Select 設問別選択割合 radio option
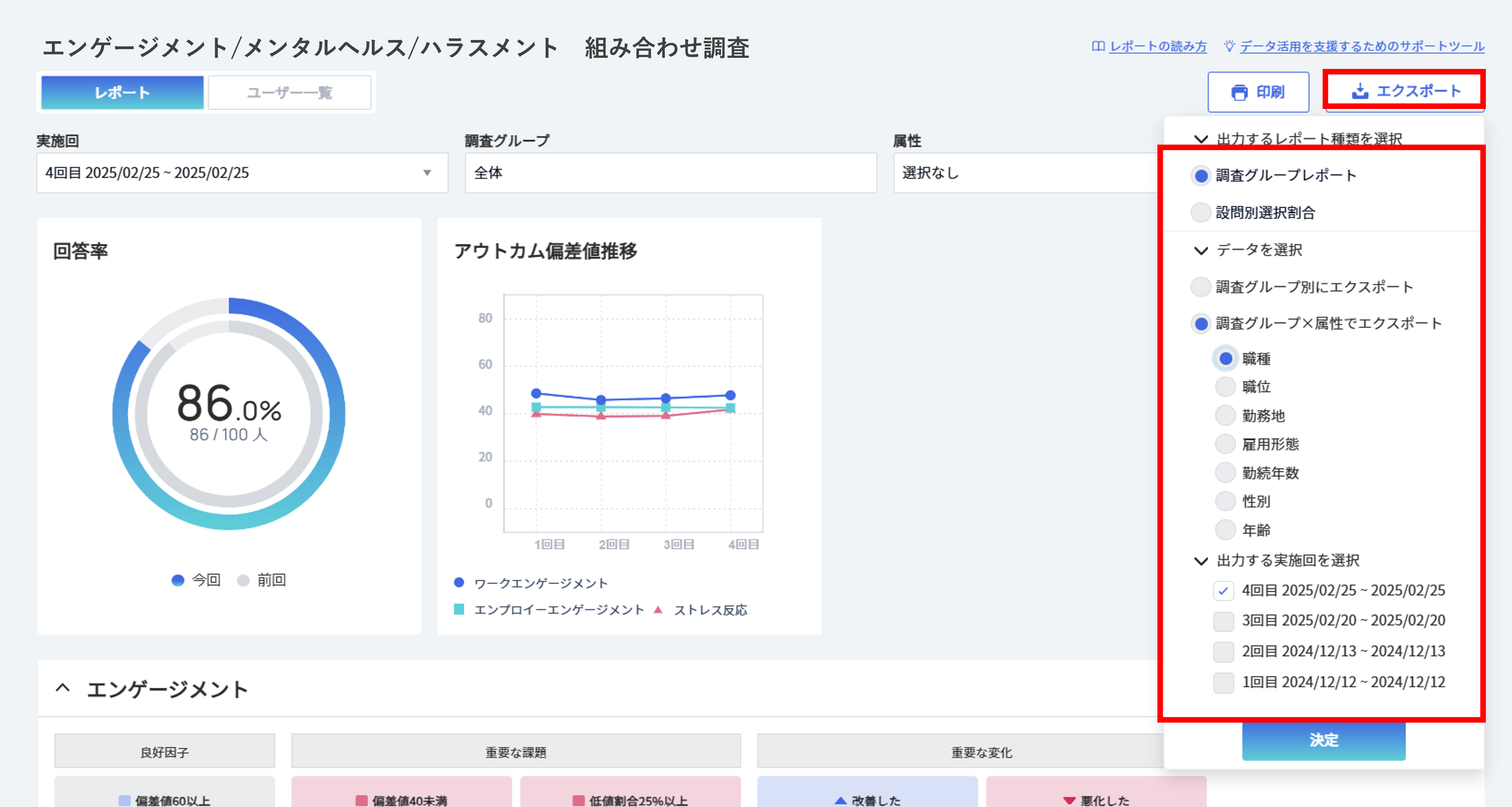This screenshot has width=1512, height=807. point(1201,212)
